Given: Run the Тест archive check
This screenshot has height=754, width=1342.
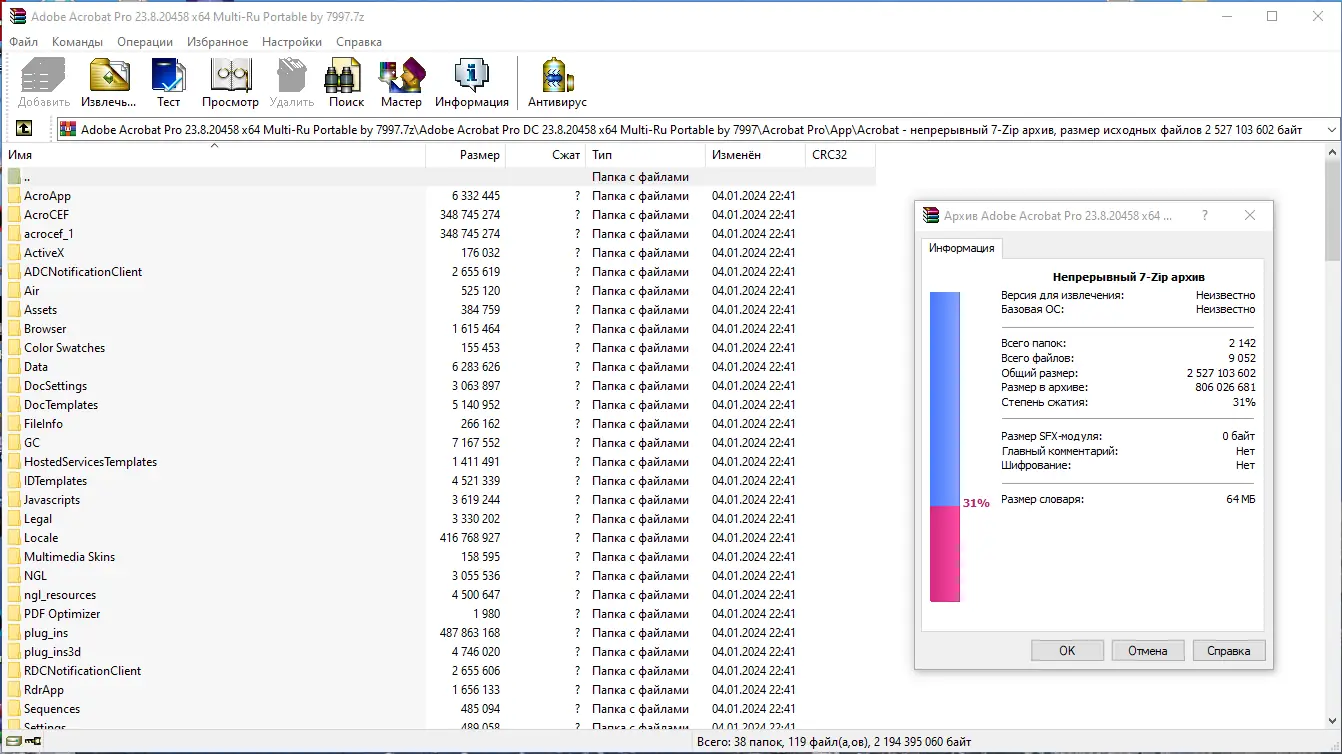Looking at the screenshot, I should (x=168, y=83).
